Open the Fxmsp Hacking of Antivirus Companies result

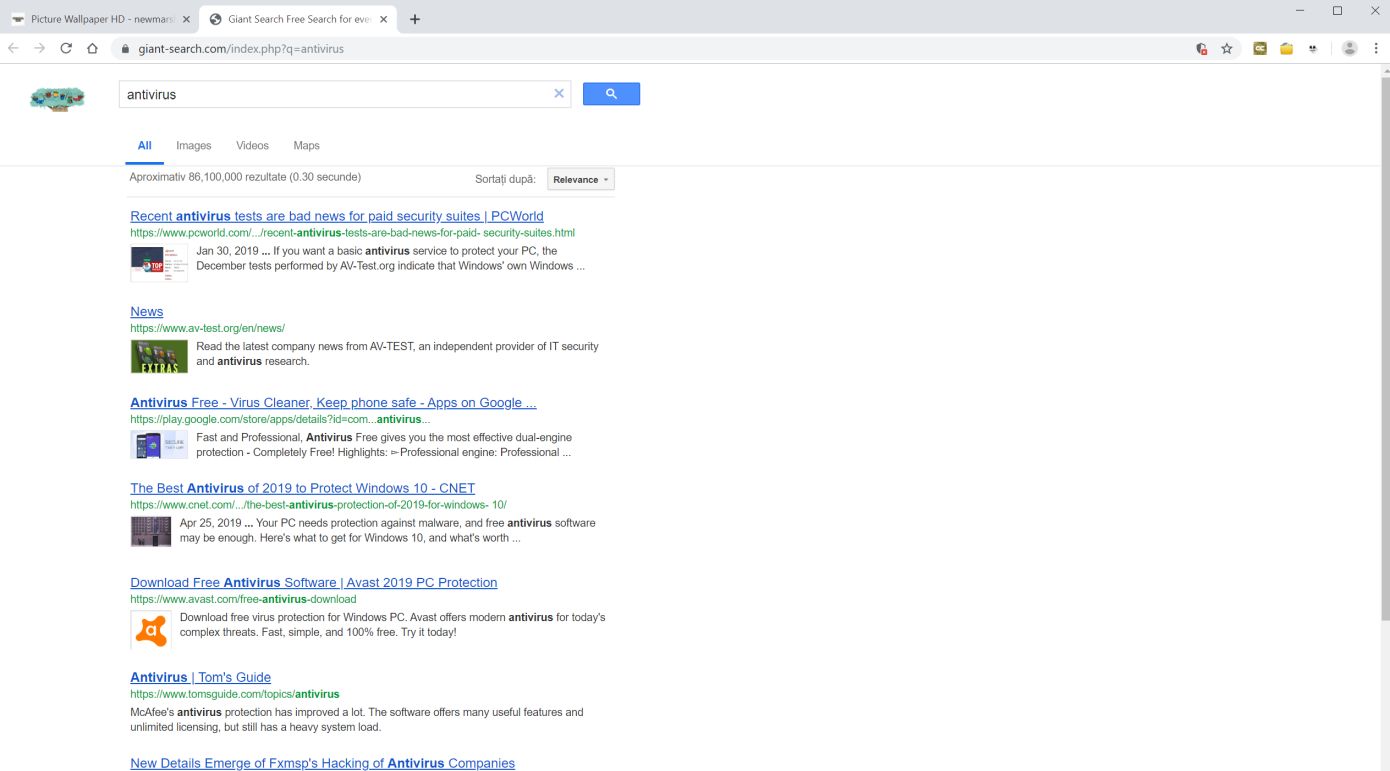tap(323, 764)
